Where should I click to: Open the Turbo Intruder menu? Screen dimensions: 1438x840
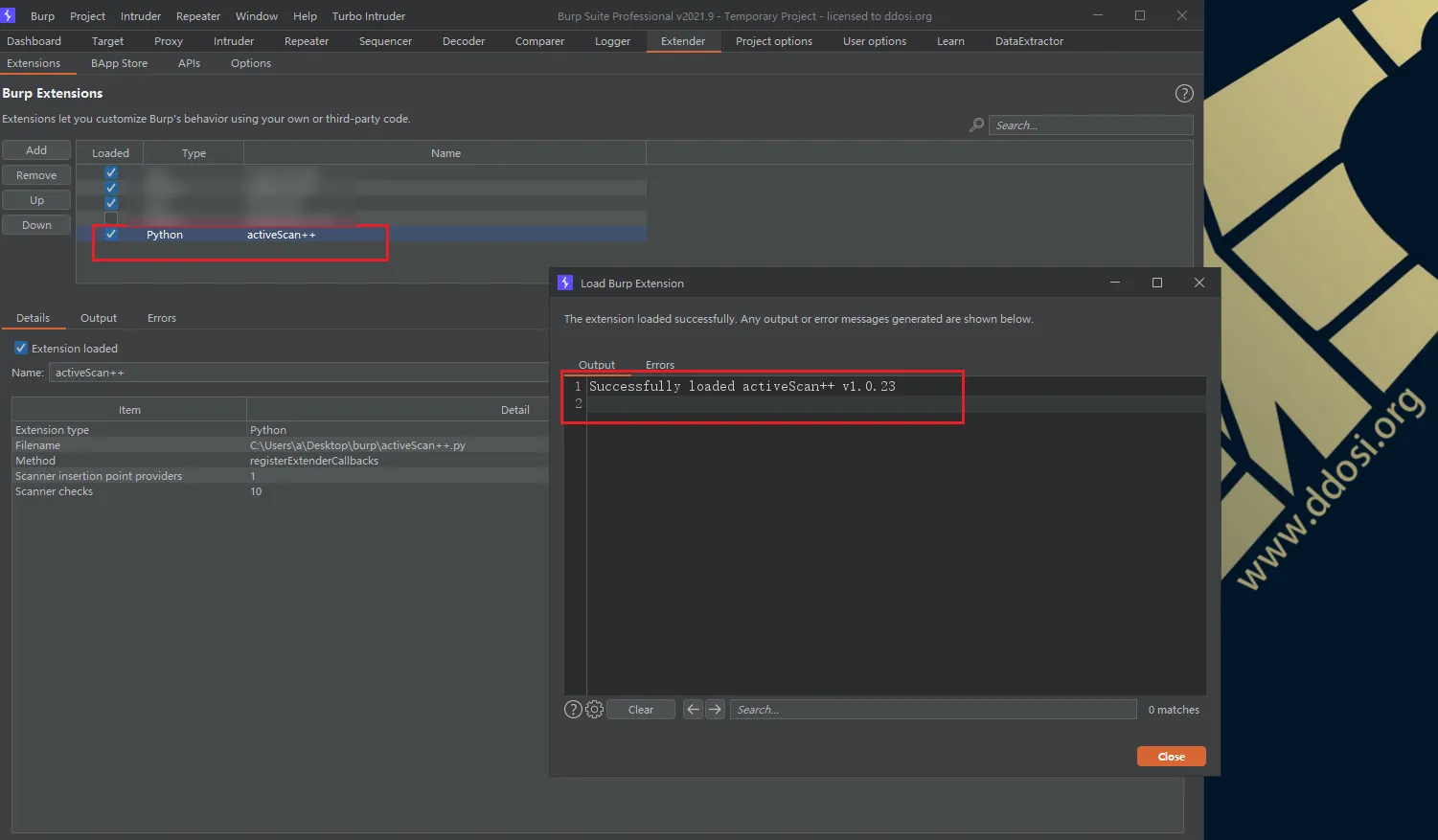point(369,16)
